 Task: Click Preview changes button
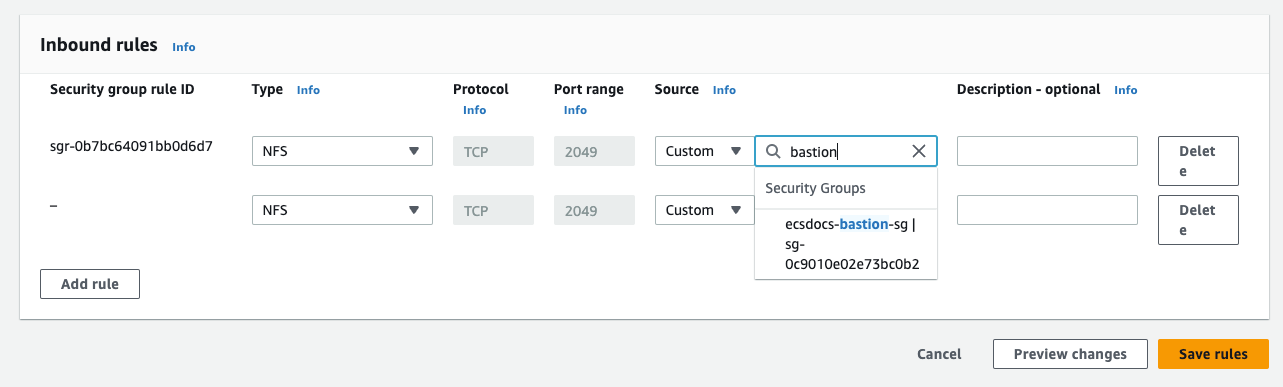pos(1070,354)
